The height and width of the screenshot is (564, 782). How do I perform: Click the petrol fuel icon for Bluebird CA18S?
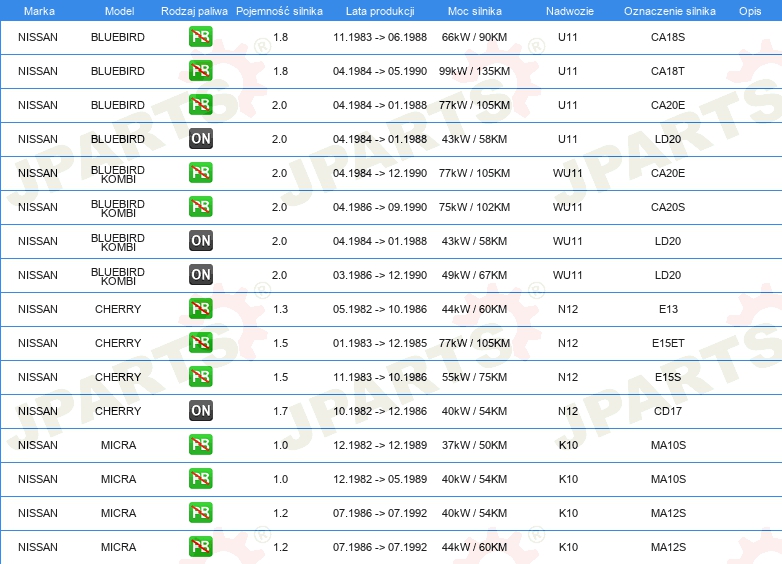[x=200, y=37]
